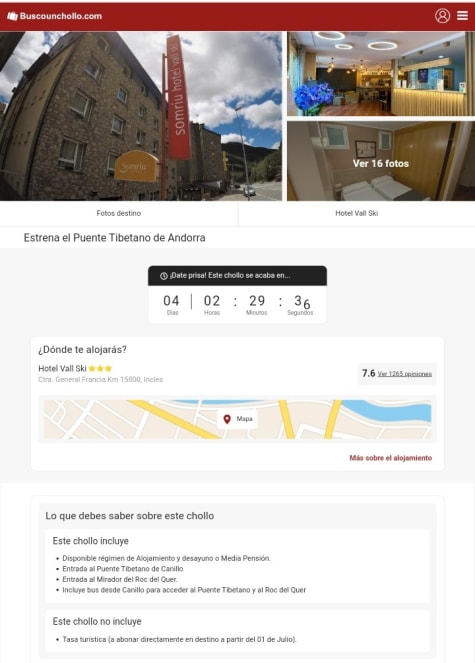475x663 pixels.
Task: Click the 7.6 rating score
Action: coord(368,373)
